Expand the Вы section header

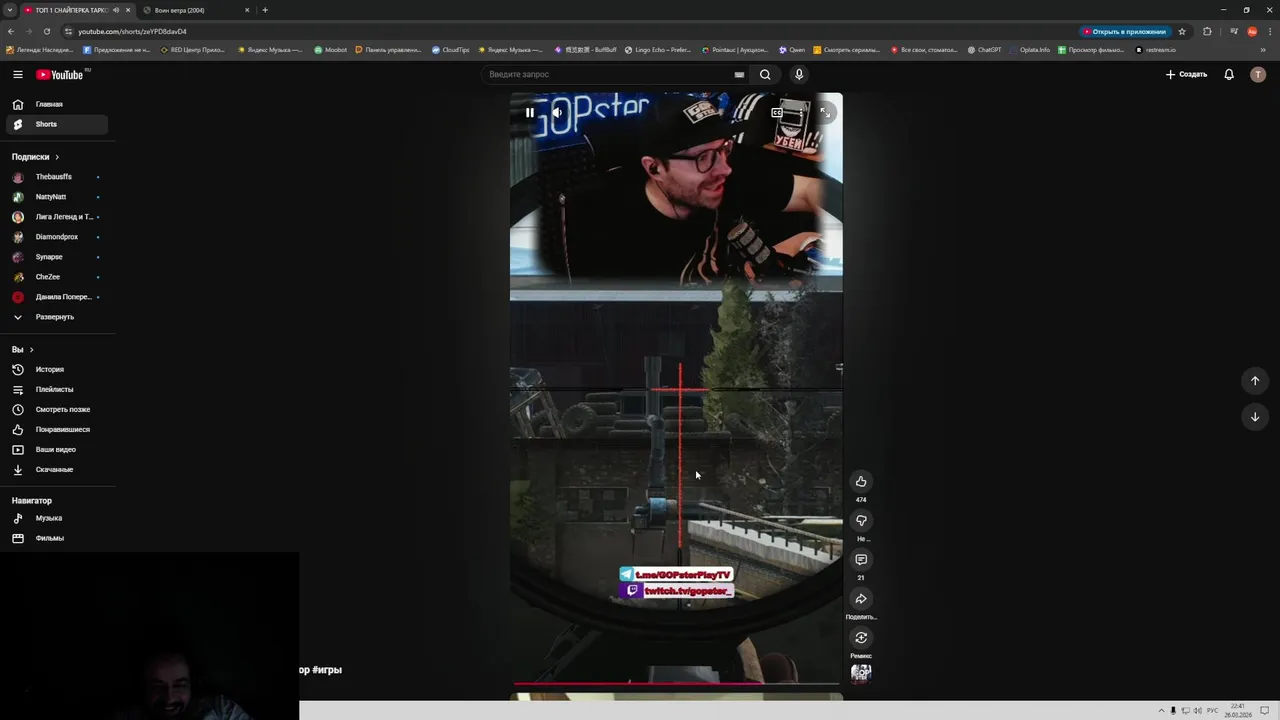pyautogui.click(x=23, y=350)
